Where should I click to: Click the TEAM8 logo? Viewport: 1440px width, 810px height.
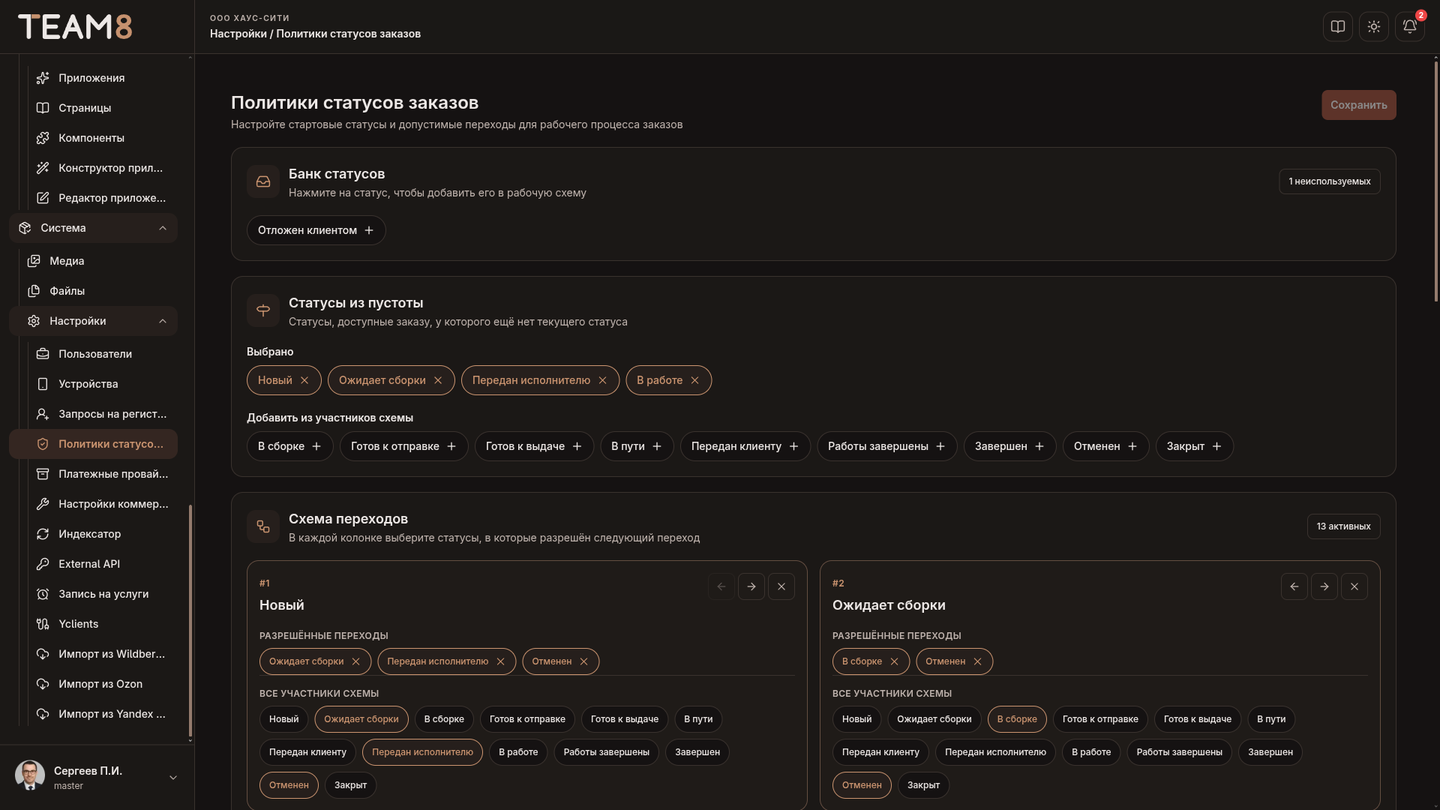pyautogui.click(x=75, y=27)
